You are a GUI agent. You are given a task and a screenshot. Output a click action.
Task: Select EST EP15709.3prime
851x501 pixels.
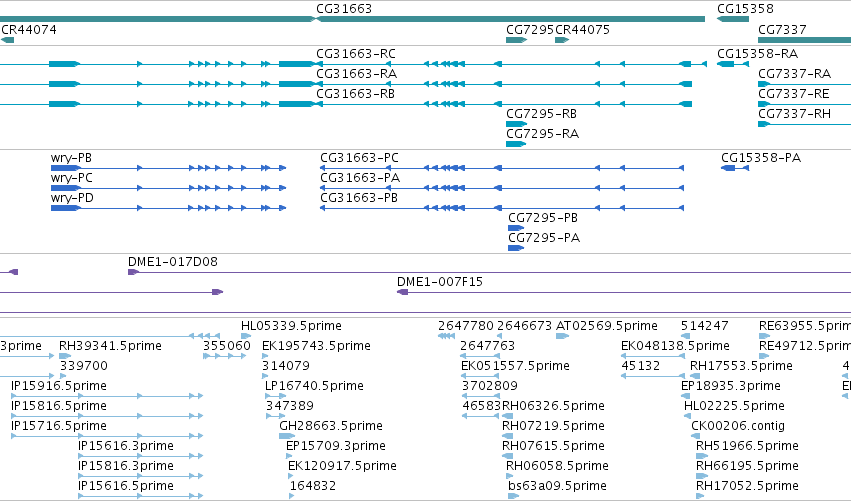click(x=336, y=446)
